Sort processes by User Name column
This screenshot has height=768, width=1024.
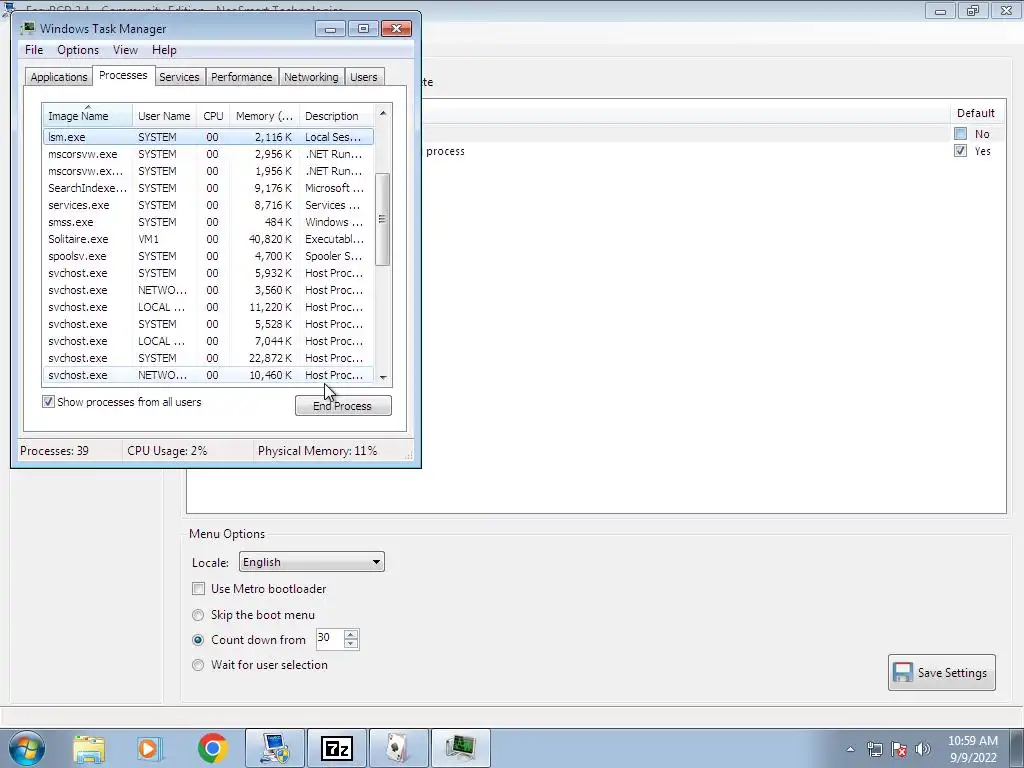click(x=164, y=116)
